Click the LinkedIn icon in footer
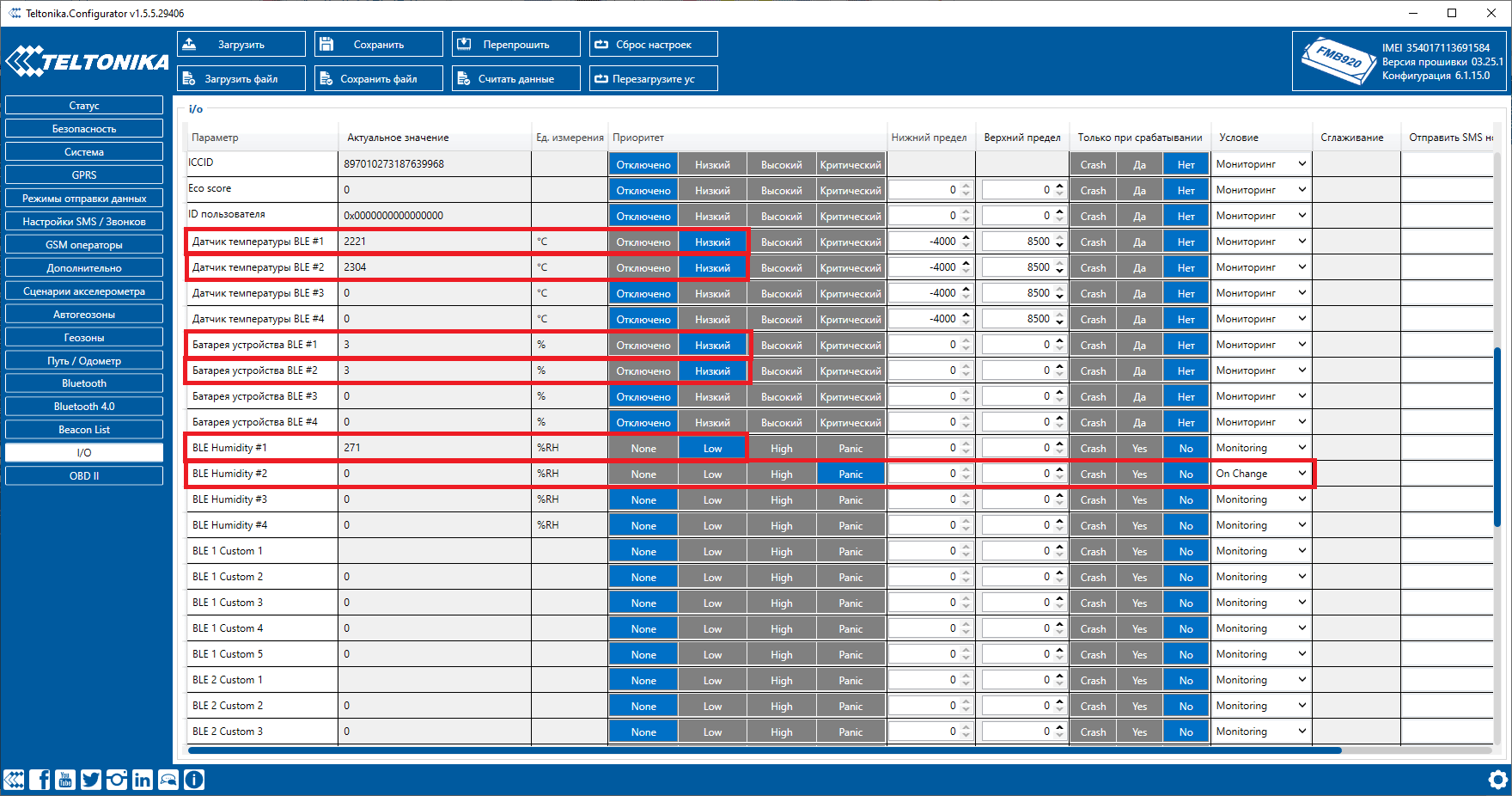1512x796 pixels. [143, 780]
